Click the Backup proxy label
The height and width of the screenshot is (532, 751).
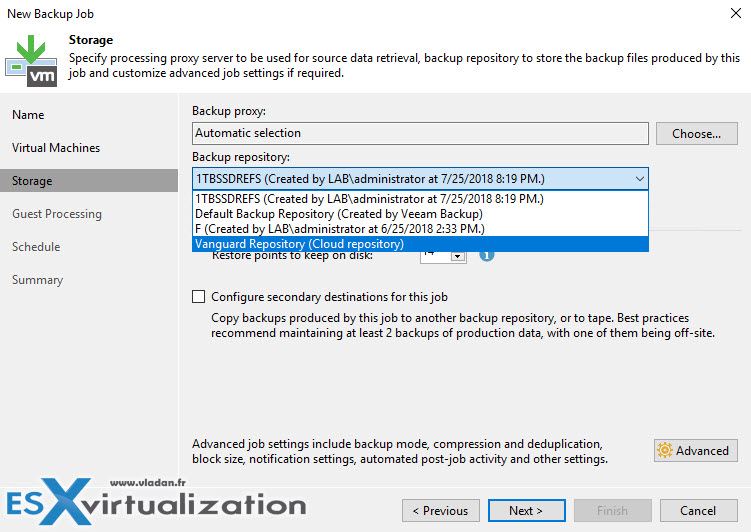click(x=229, y=111)
